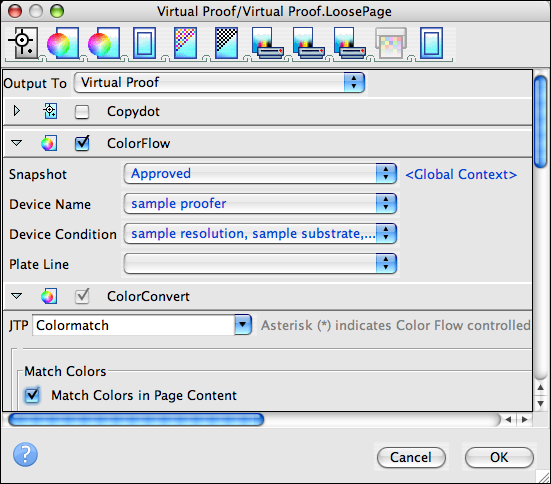Viewport: 551px width, 484px height.
Task: Open the Output To Virtual Proof dropdown
Action: [x=219, y=83]
